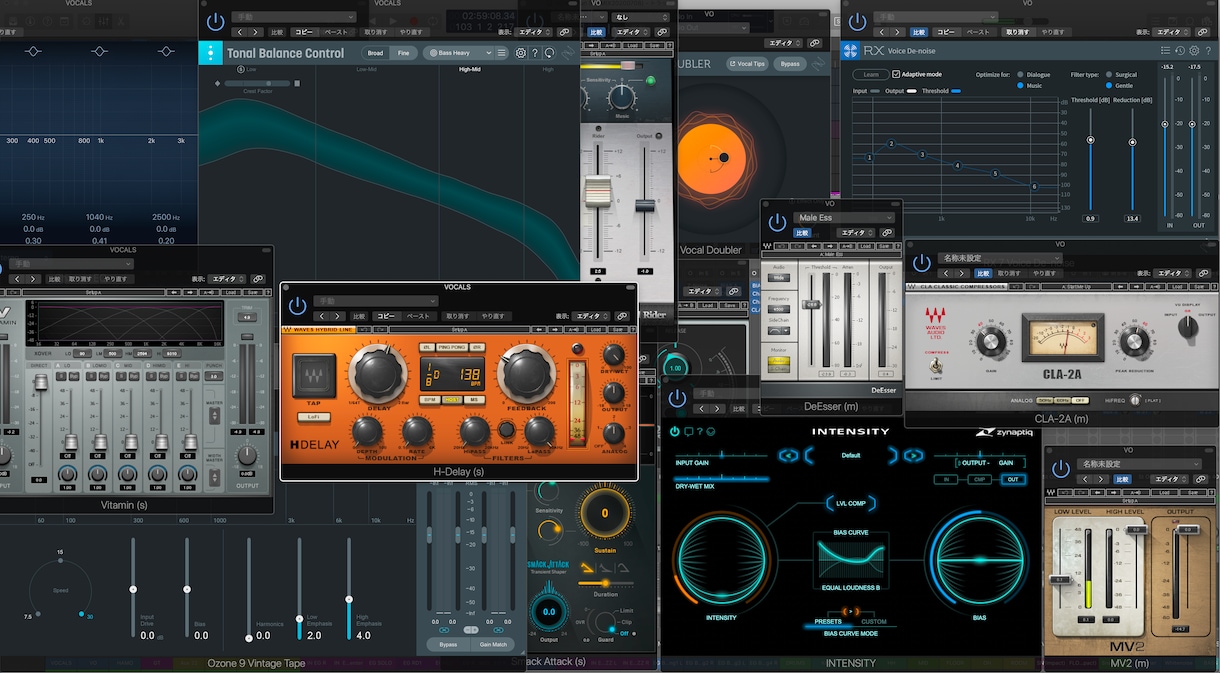Toggle MV2 plugin power icon

1062,471
